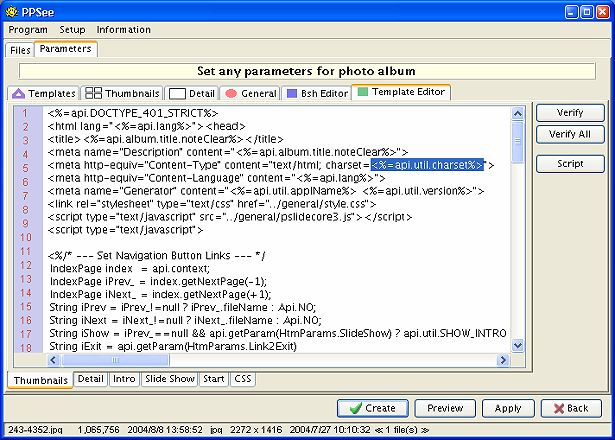Screen dimensions: 615x440
Task: Click the 'String iExit' code line
Action: tap(173, 346)
